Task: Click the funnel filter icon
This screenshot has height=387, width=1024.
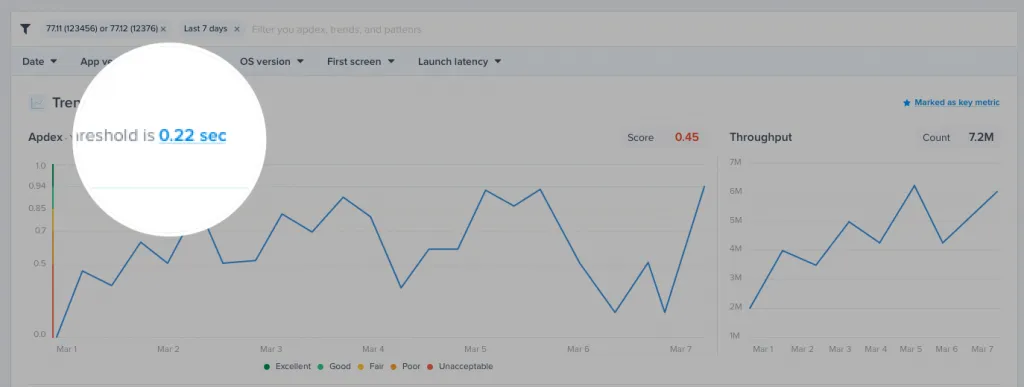Action: [x=25, y=29]
